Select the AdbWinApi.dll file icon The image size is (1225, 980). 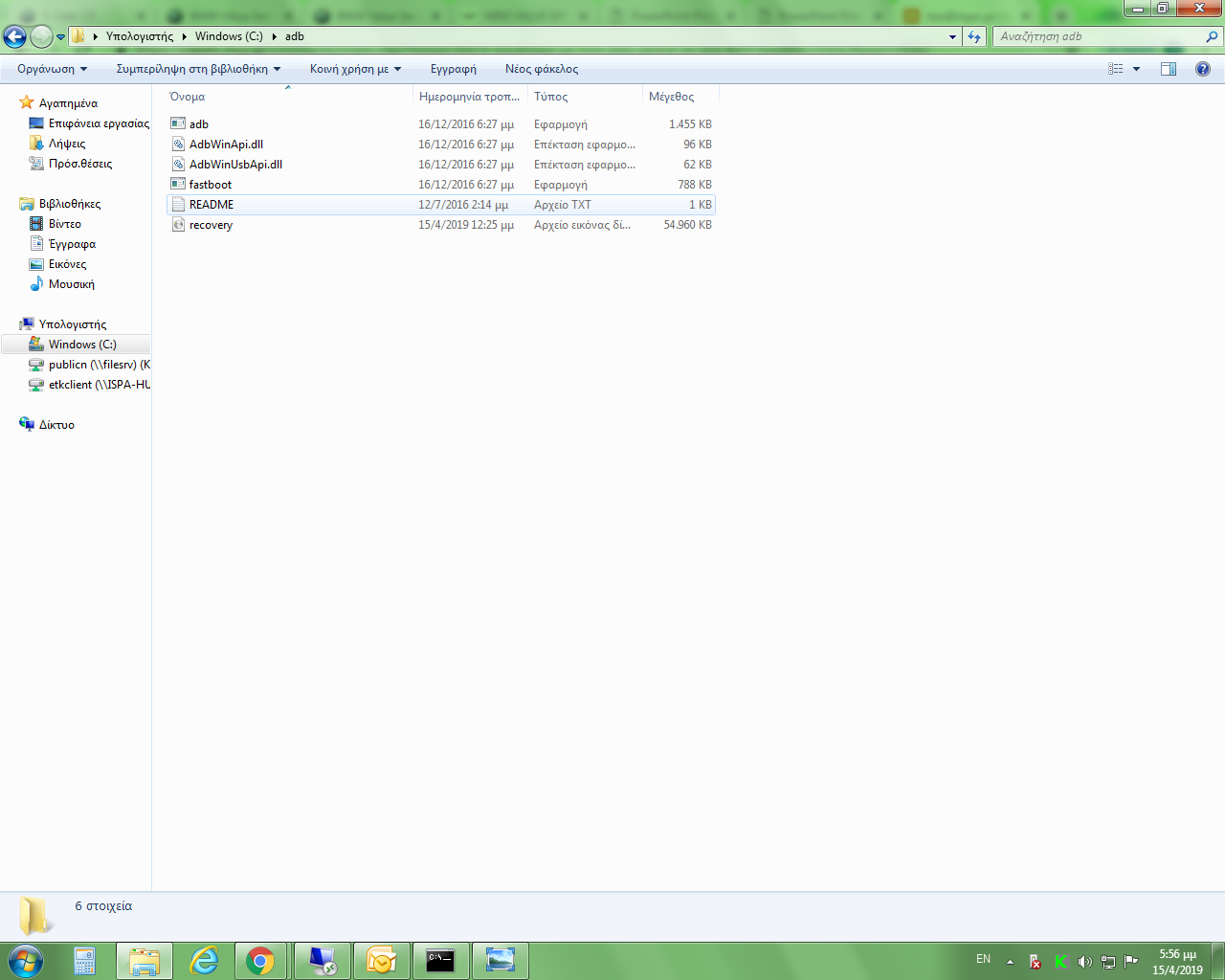(178, 144)
